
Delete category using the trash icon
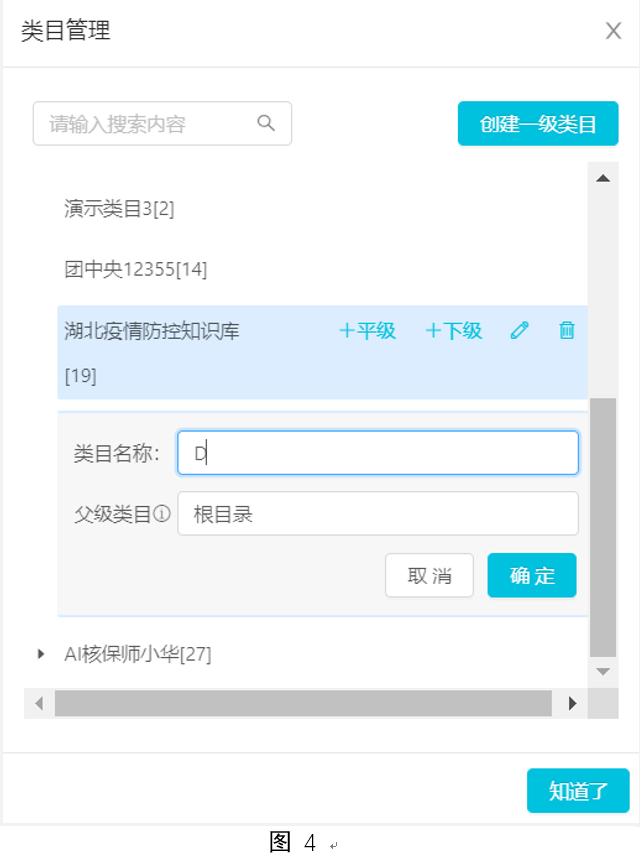(567, 331)
